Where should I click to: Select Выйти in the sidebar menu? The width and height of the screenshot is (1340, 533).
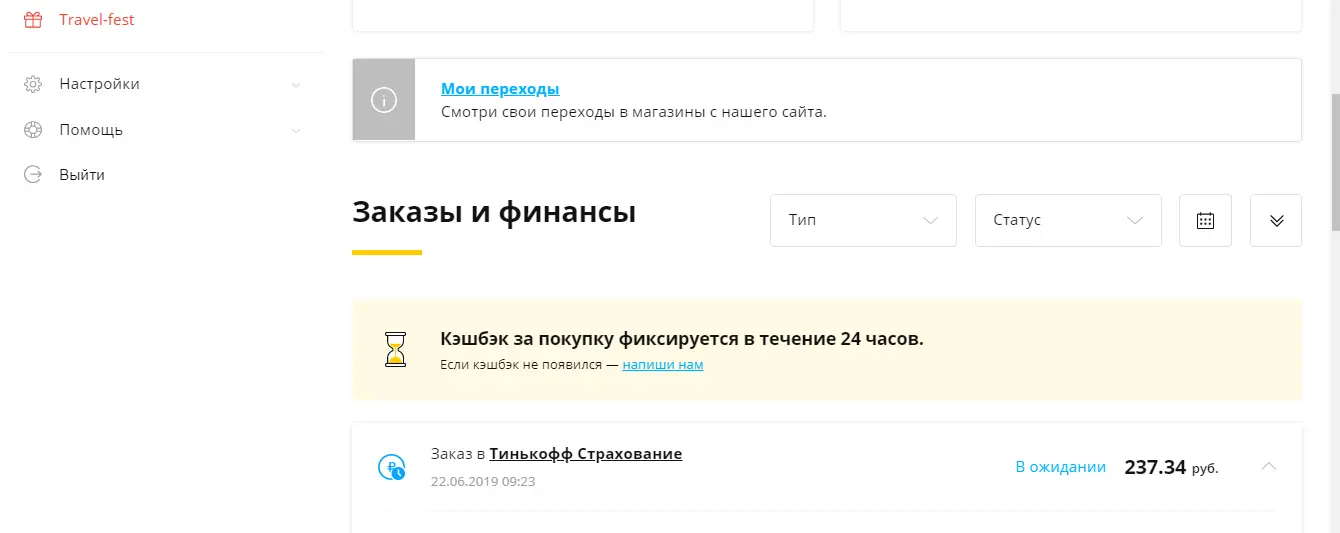click(x=82, y=175)
